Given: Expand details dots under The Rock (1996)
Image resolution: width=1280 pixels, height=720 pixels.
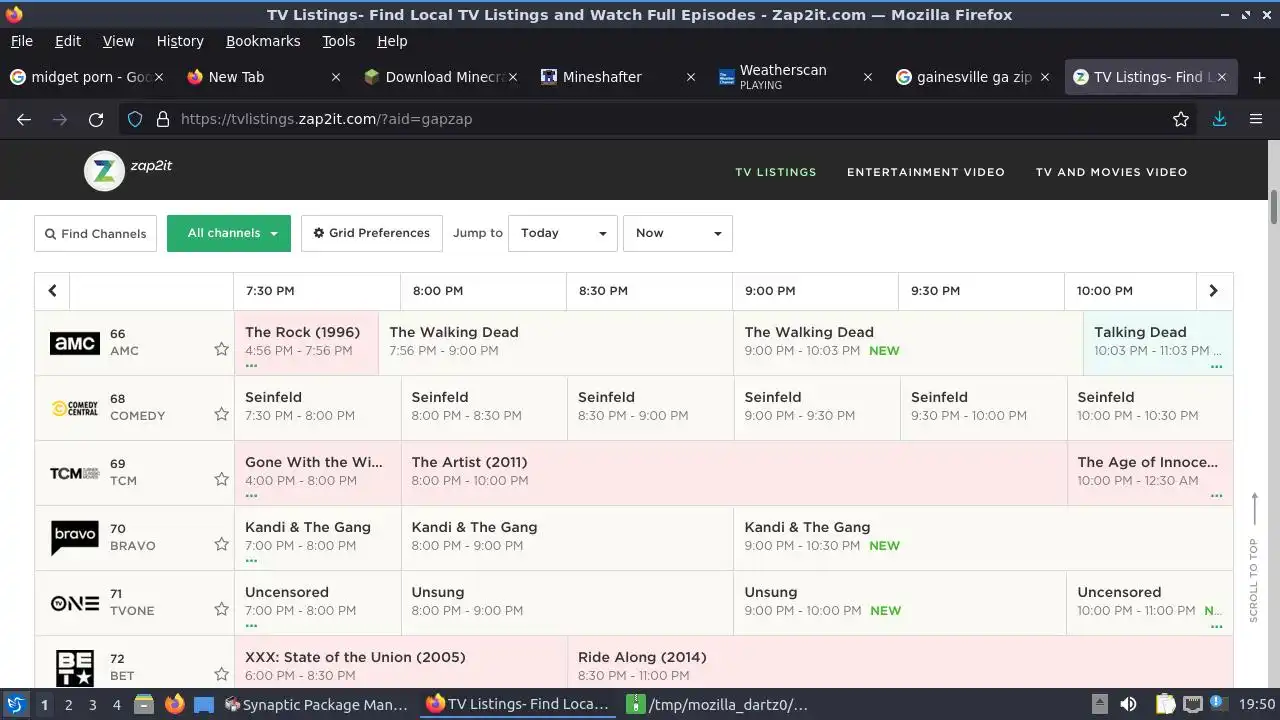Looking at the screenshot, I should (251, 366).
